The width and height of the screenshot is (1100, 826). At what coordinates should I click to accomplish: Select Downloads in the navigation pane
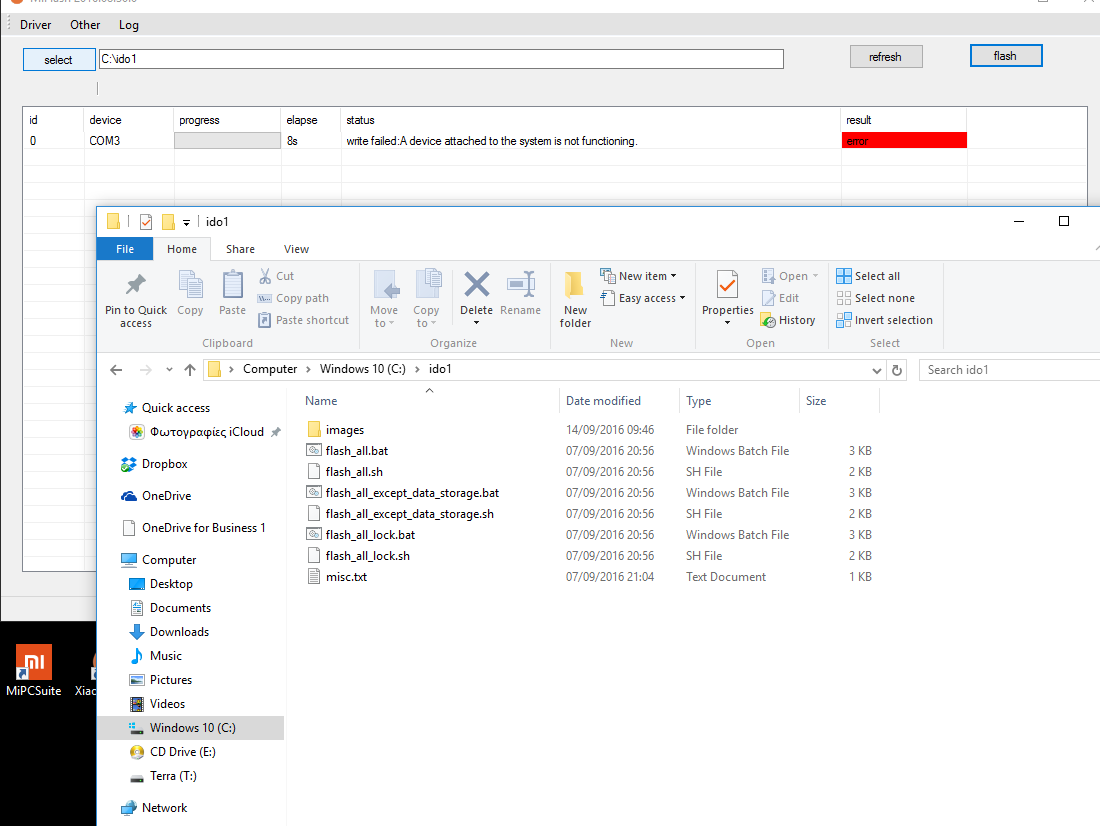click(179, 632)
